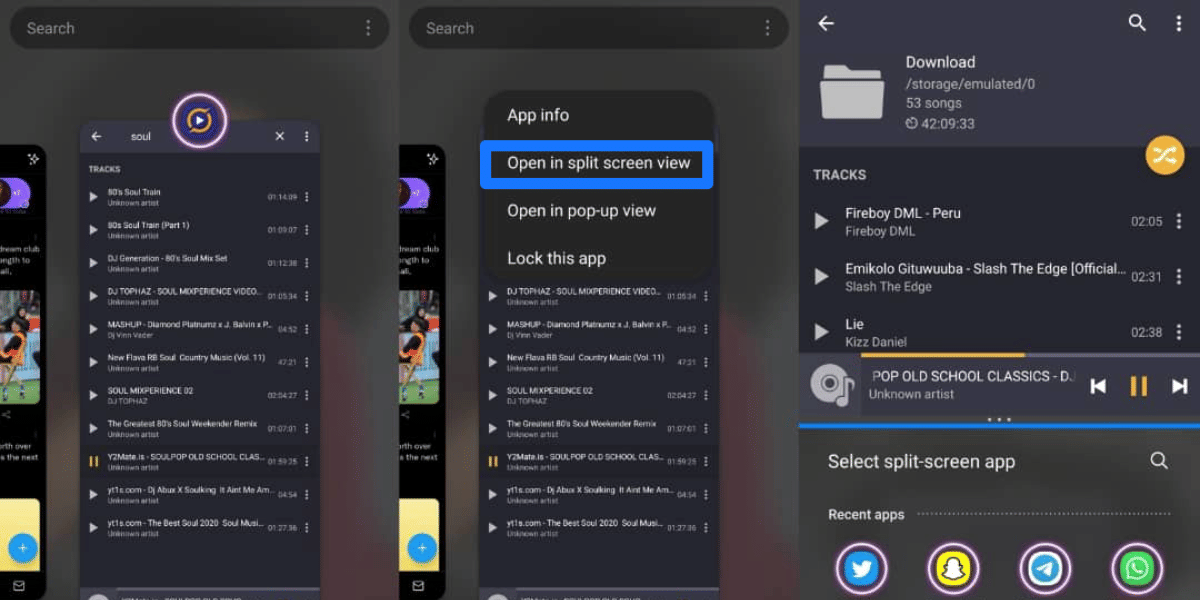Tap the Search input field
Screen dimensions: 1200x600
tap(150, 28)
